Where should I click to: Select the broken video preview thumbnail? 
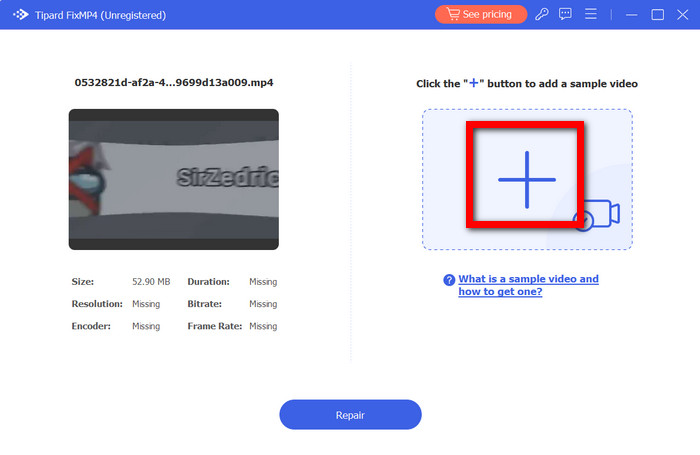pos(173,179)
